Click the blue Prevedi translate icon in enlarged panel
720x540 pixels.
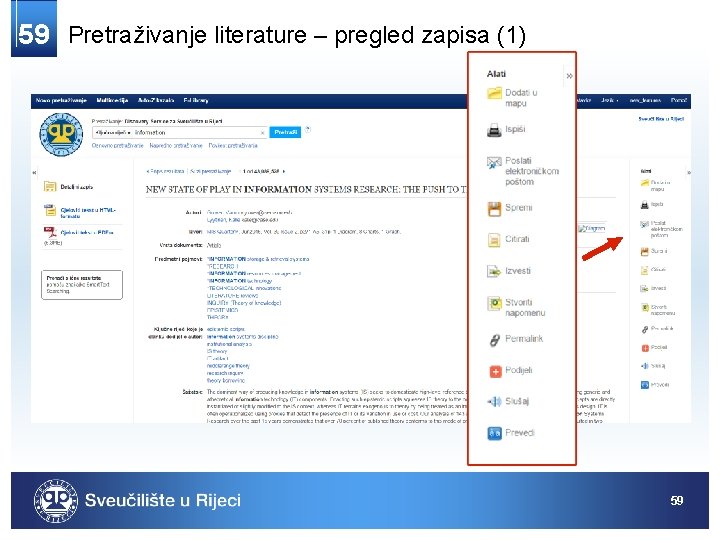coord(494,433)
